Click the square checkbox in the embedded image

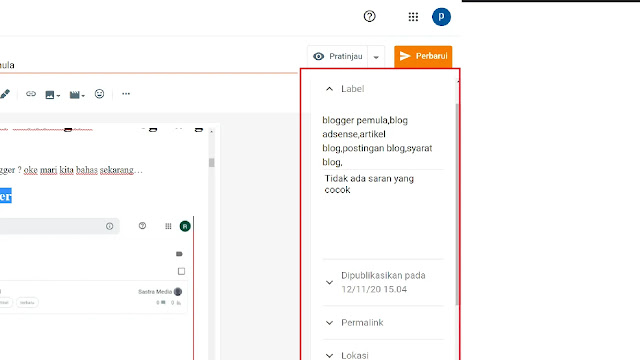(181, 271)
